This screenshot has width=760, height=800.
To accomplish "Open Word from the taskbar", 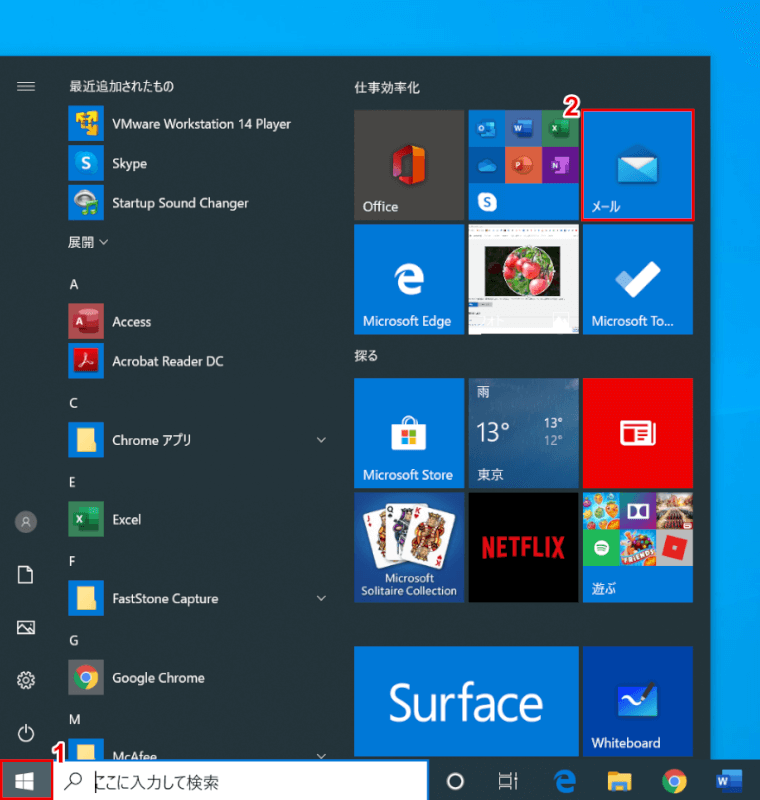I will pos(729,781).
